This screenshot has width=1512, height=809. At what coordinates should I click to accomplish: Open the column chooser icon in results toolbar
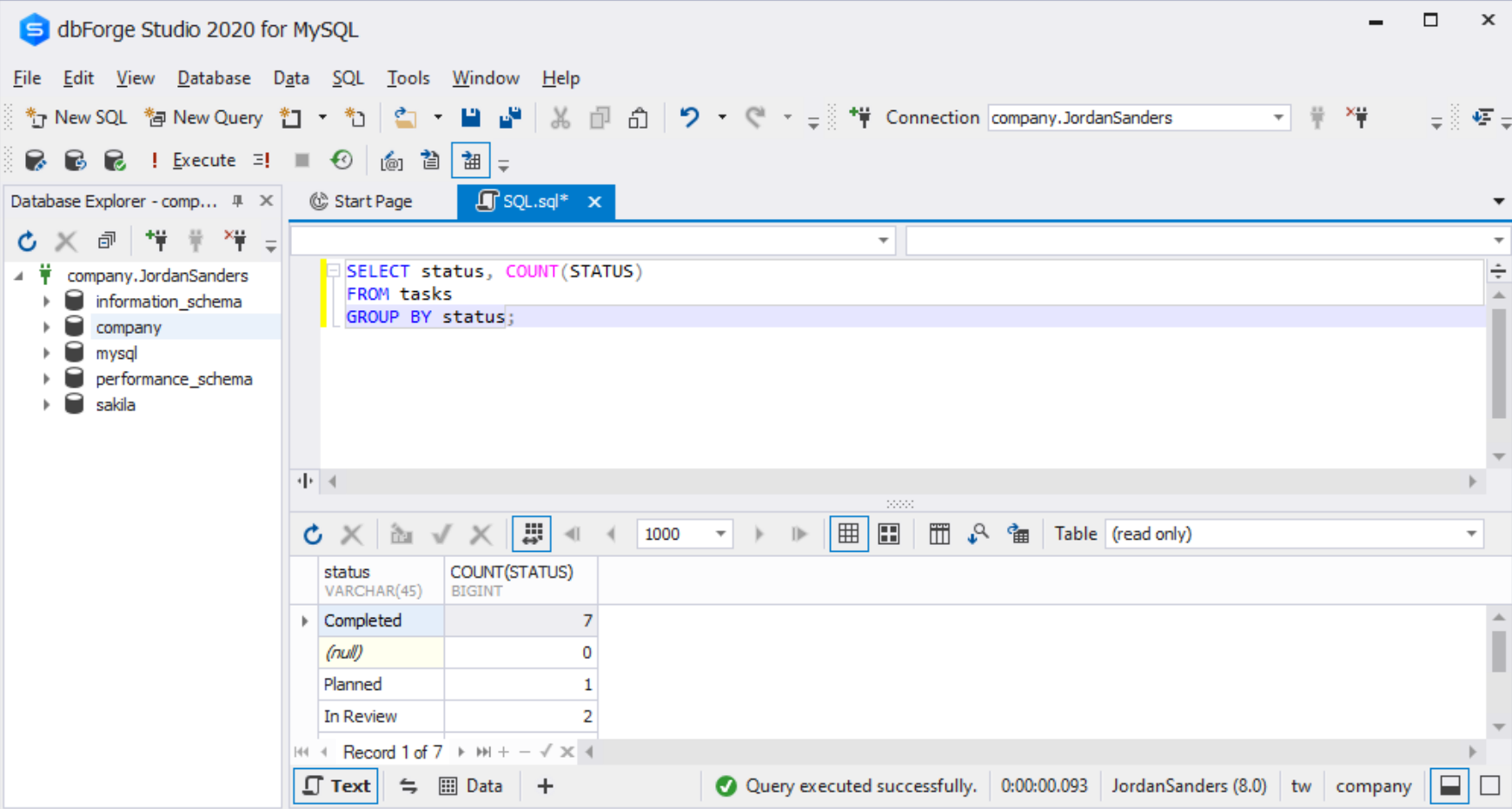[939, 534]
